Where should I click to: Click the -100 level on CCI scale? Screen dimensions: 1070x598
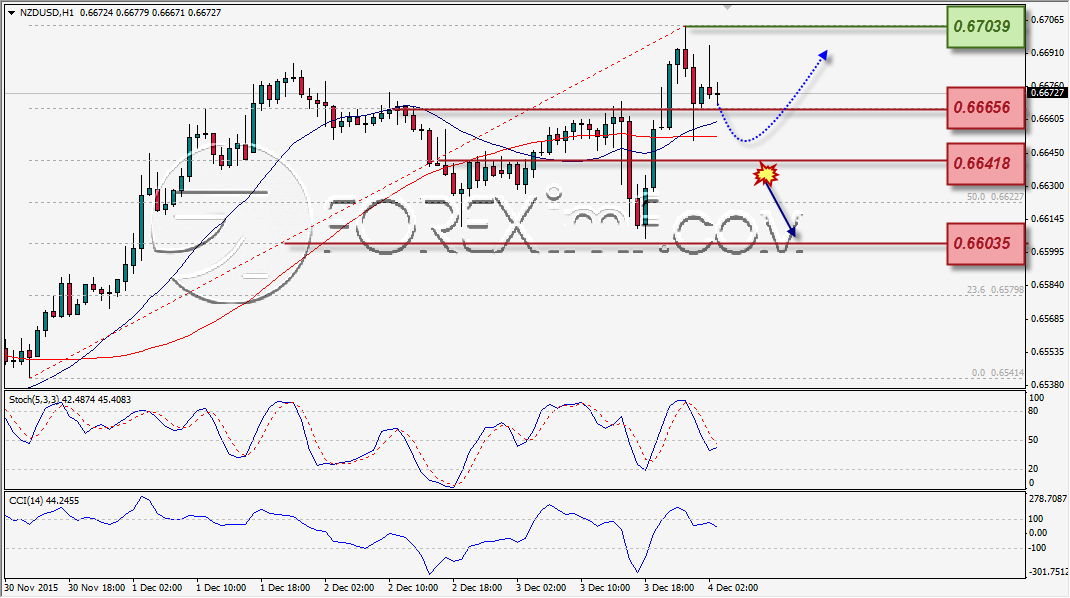click(1037, 548)
